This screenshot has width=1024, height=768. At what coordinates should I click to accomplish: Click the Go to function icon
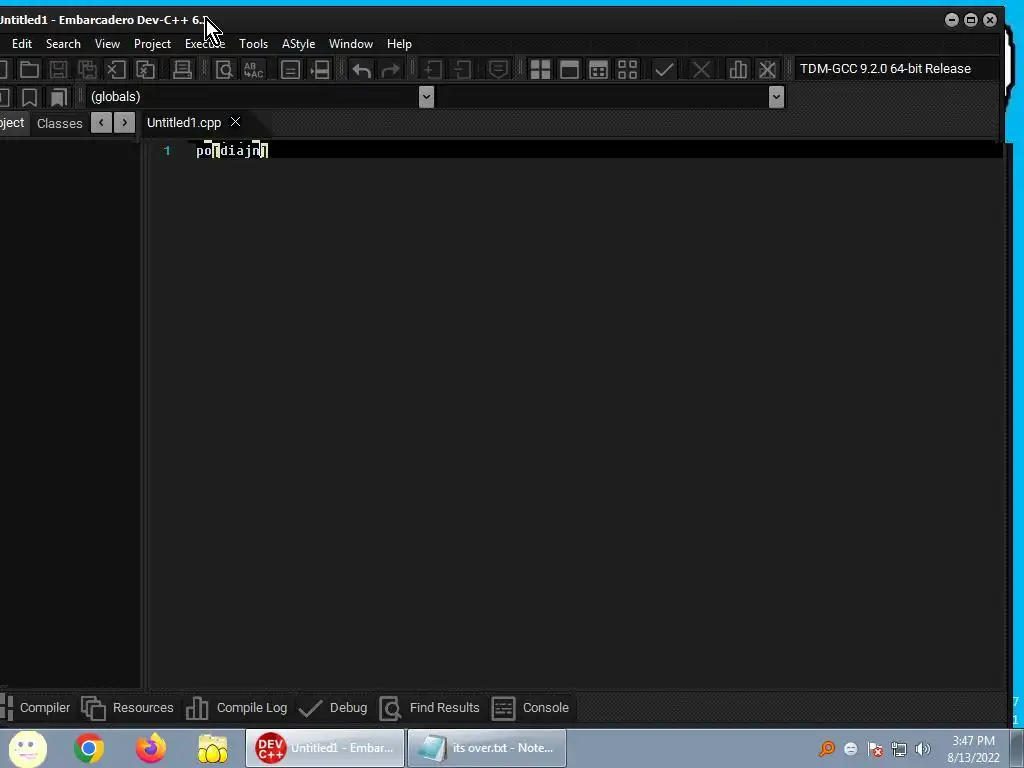pyautogui.click(x=290, y=69)
